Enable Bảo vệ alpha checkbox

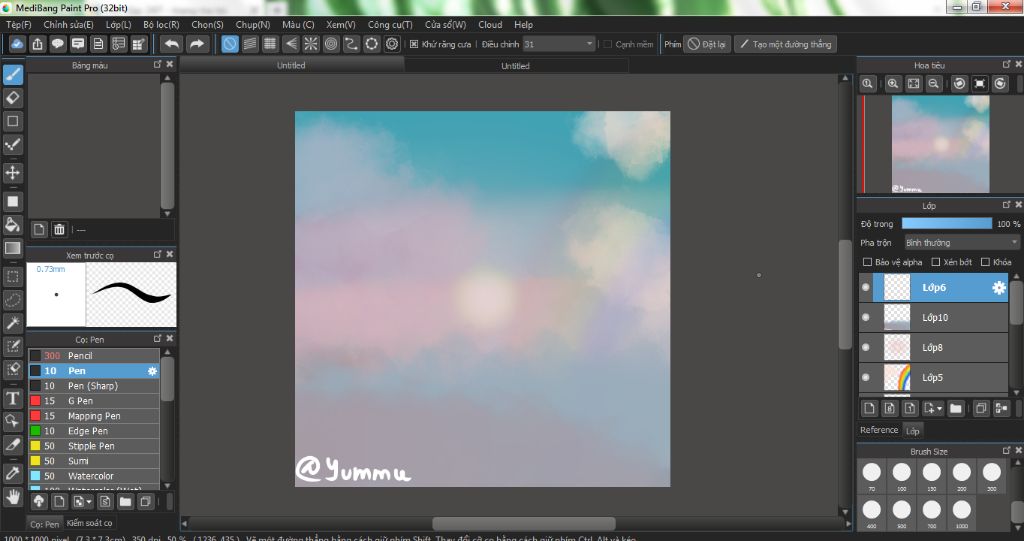[867, 262]
